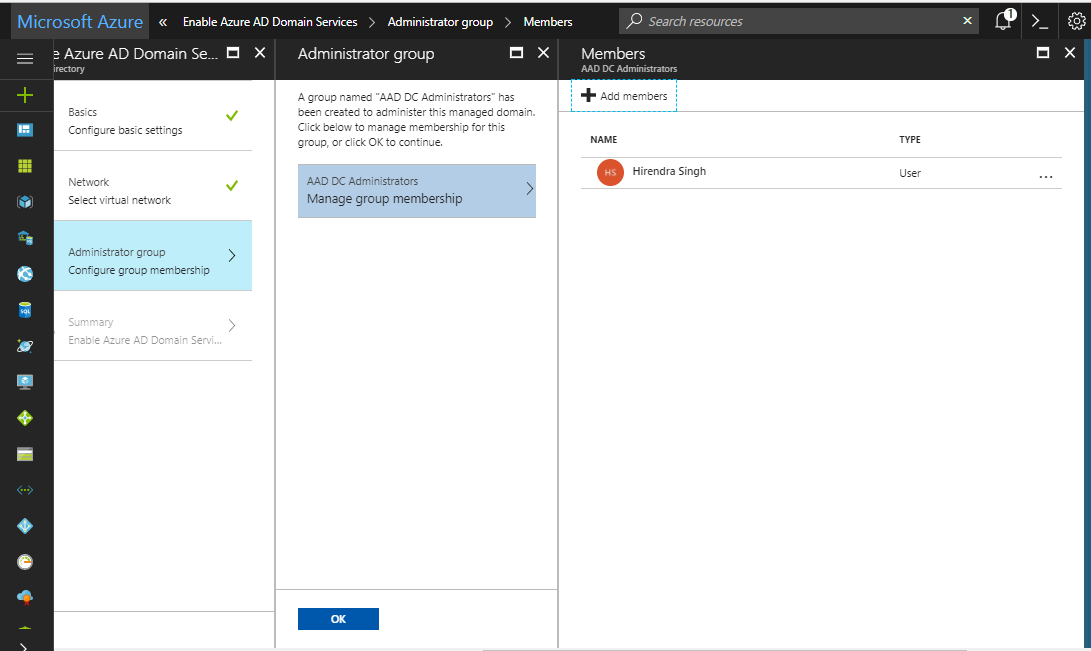Click the HS avatar circle
The width and height of the screenshot is (1091, 651).
point(610,172)
